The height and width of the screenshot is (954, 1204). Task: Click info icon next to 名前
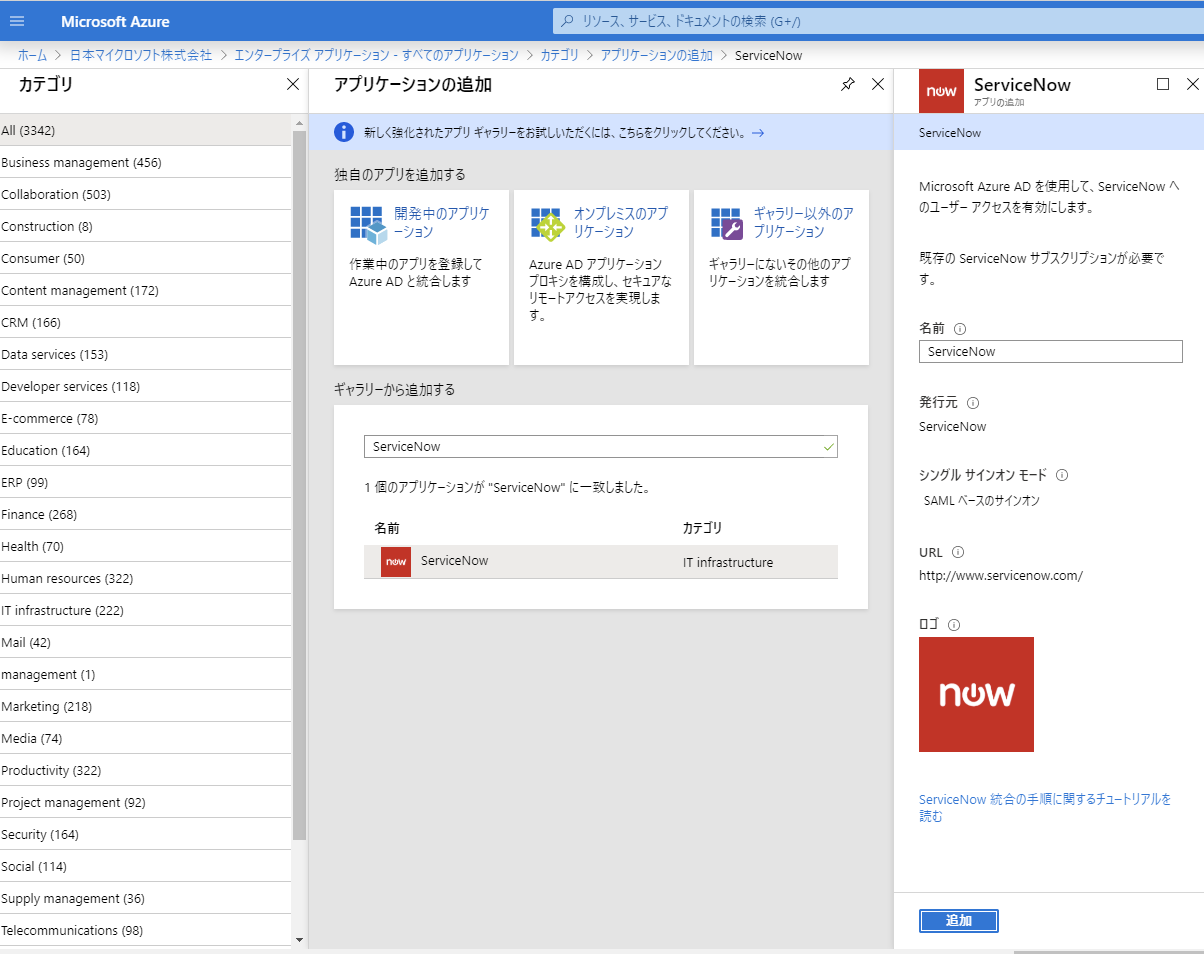(960, 328)
